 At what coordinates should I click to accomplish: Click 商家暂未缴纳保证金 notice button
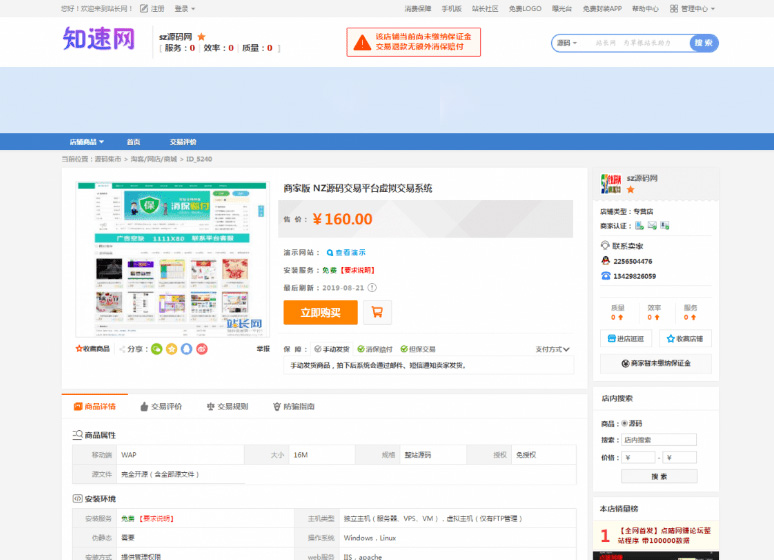coord(656,363)
